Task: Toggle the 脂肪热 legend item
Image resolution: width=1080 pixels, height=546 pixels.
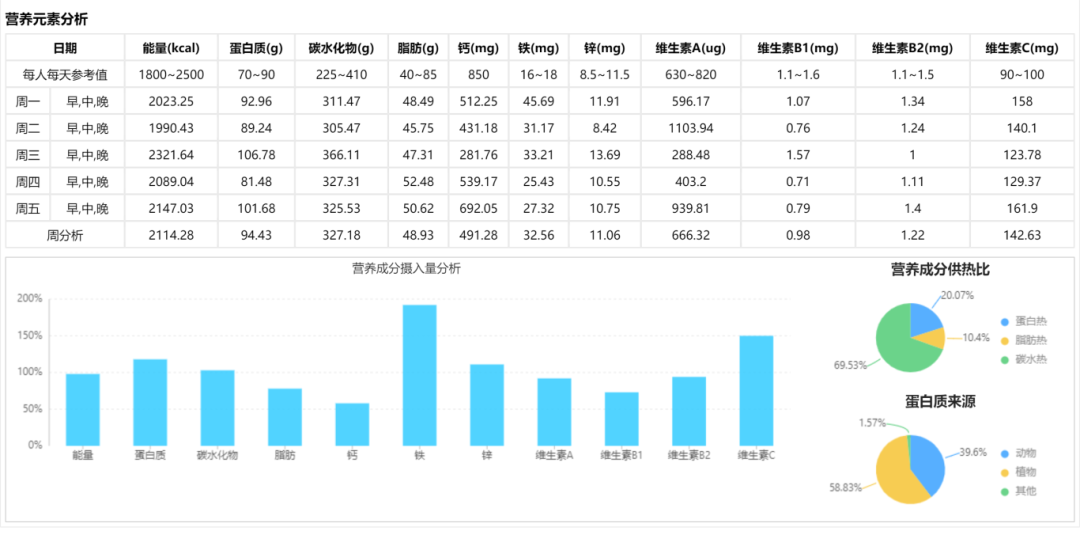Action: (x=1024, y=340)
